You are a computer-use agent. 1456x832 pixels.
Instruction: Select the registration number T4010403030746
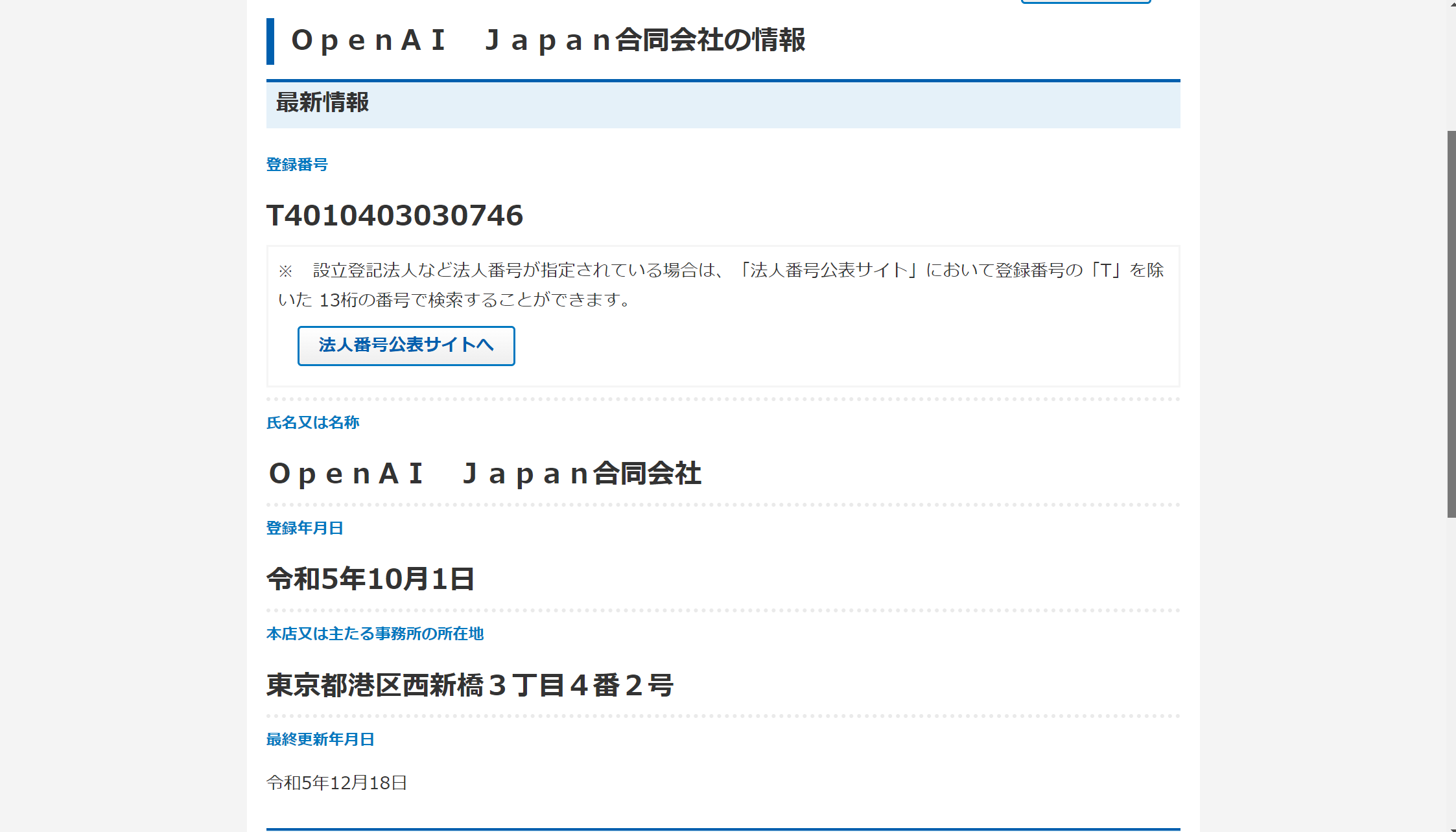tap(395, 216)
